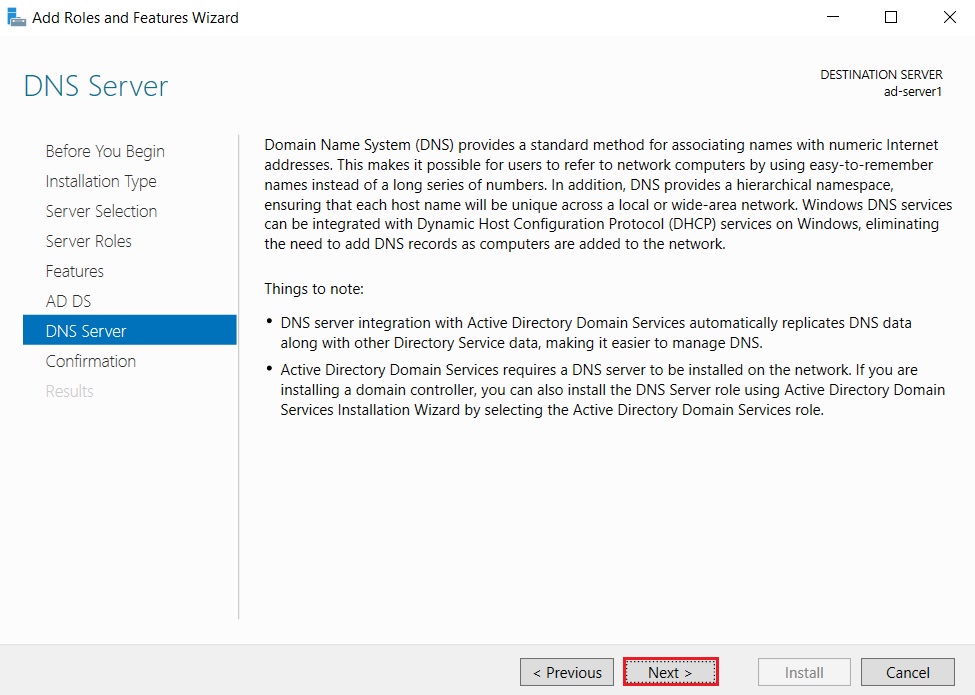Open the Features step
Image resolution: width=975 pixels, height=695 pixels.
pos(74,271)
